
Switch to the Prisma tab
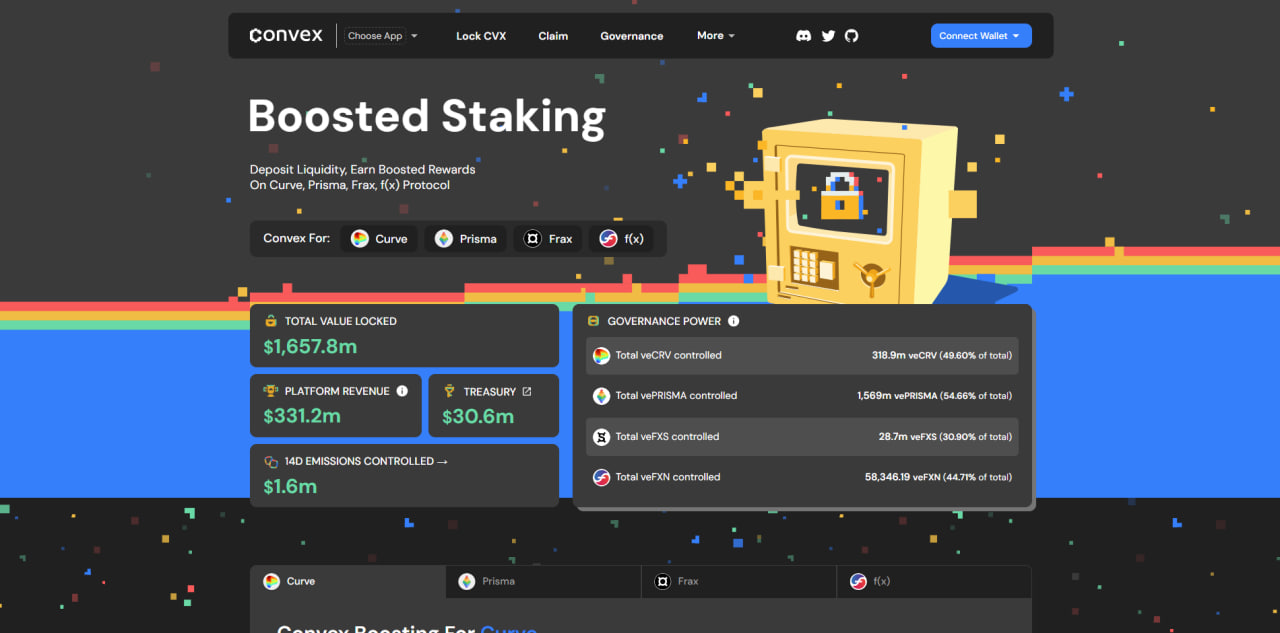[543, 581]
